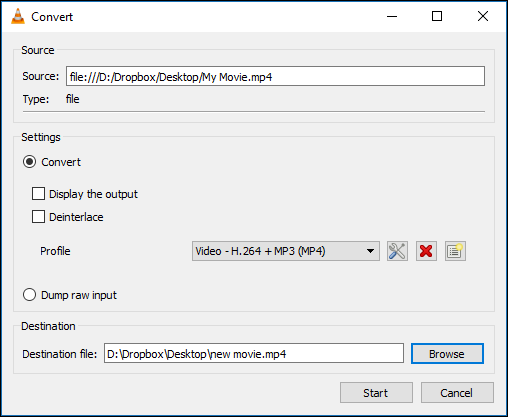Focus the Destination file text field
Image resolution: width=508 pixels, height=417 pixels.
(254, 353)
